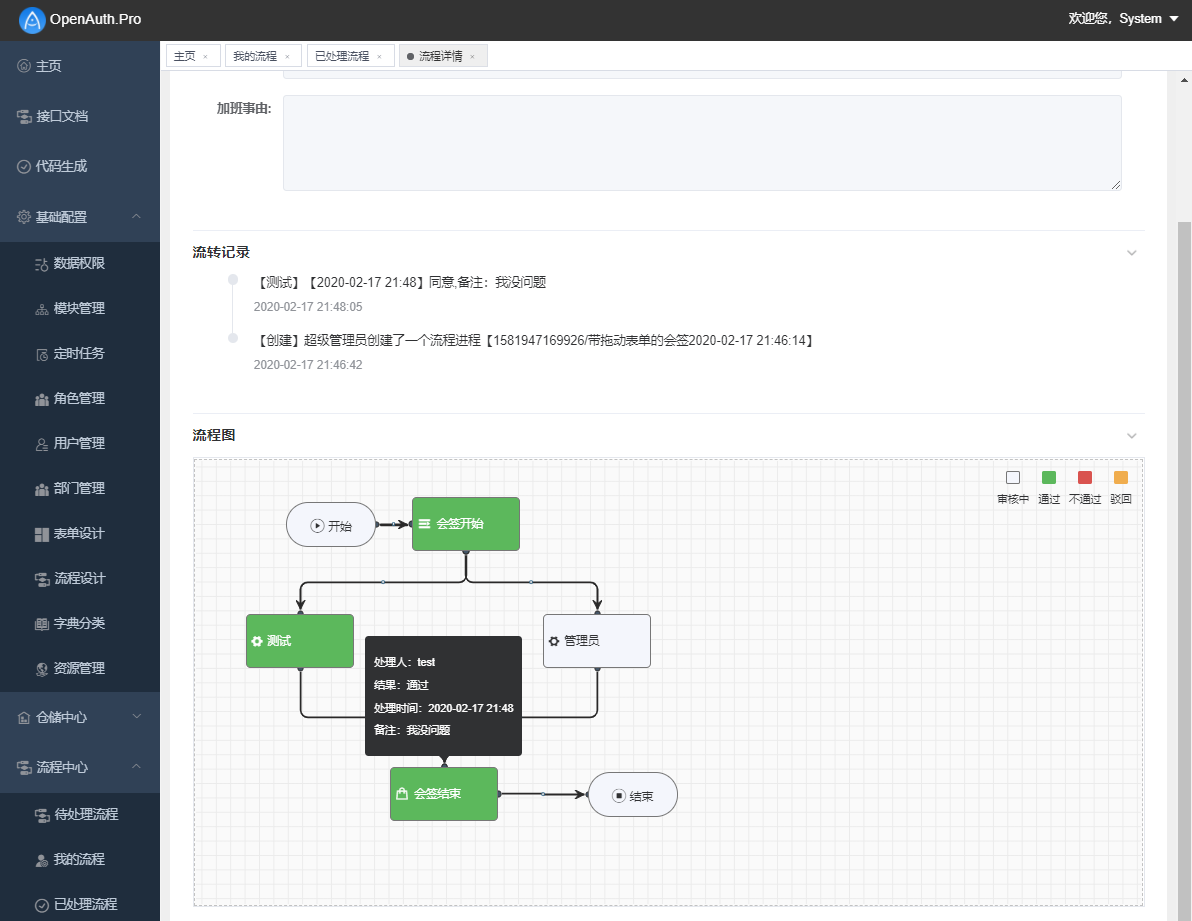Open 代码生成 in the sidebar
Image resolution: width=1192 pixels, height=921 pixels.
[80, 166]
